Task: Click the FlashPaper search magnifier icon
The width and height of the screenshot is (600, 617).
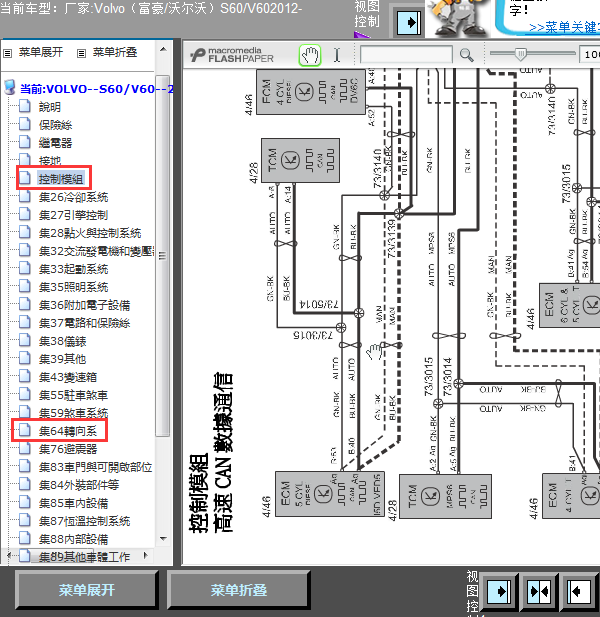Action: [466, 55]
